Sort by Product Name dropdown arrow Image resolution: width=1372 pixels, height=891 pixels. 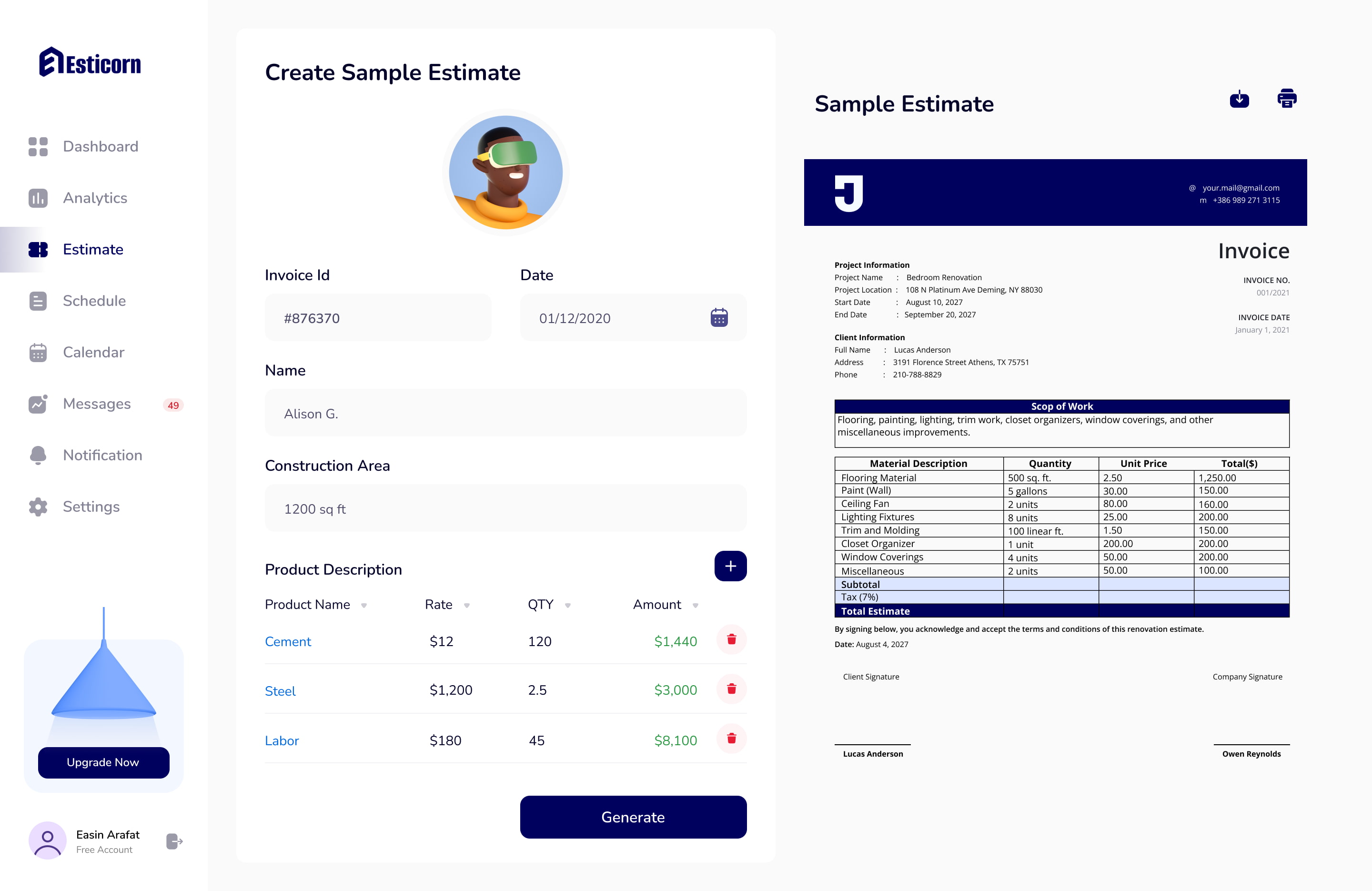(x=364, y=606)
